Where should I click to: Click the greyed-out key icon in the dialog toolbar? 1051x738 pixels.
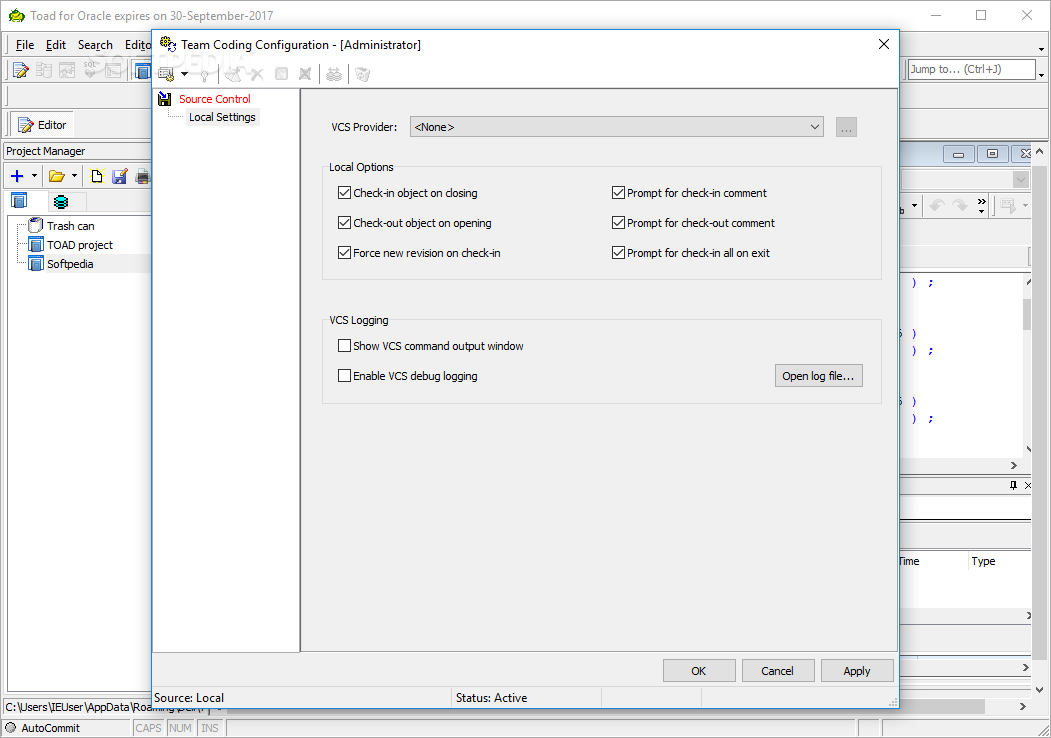point(204,74)
